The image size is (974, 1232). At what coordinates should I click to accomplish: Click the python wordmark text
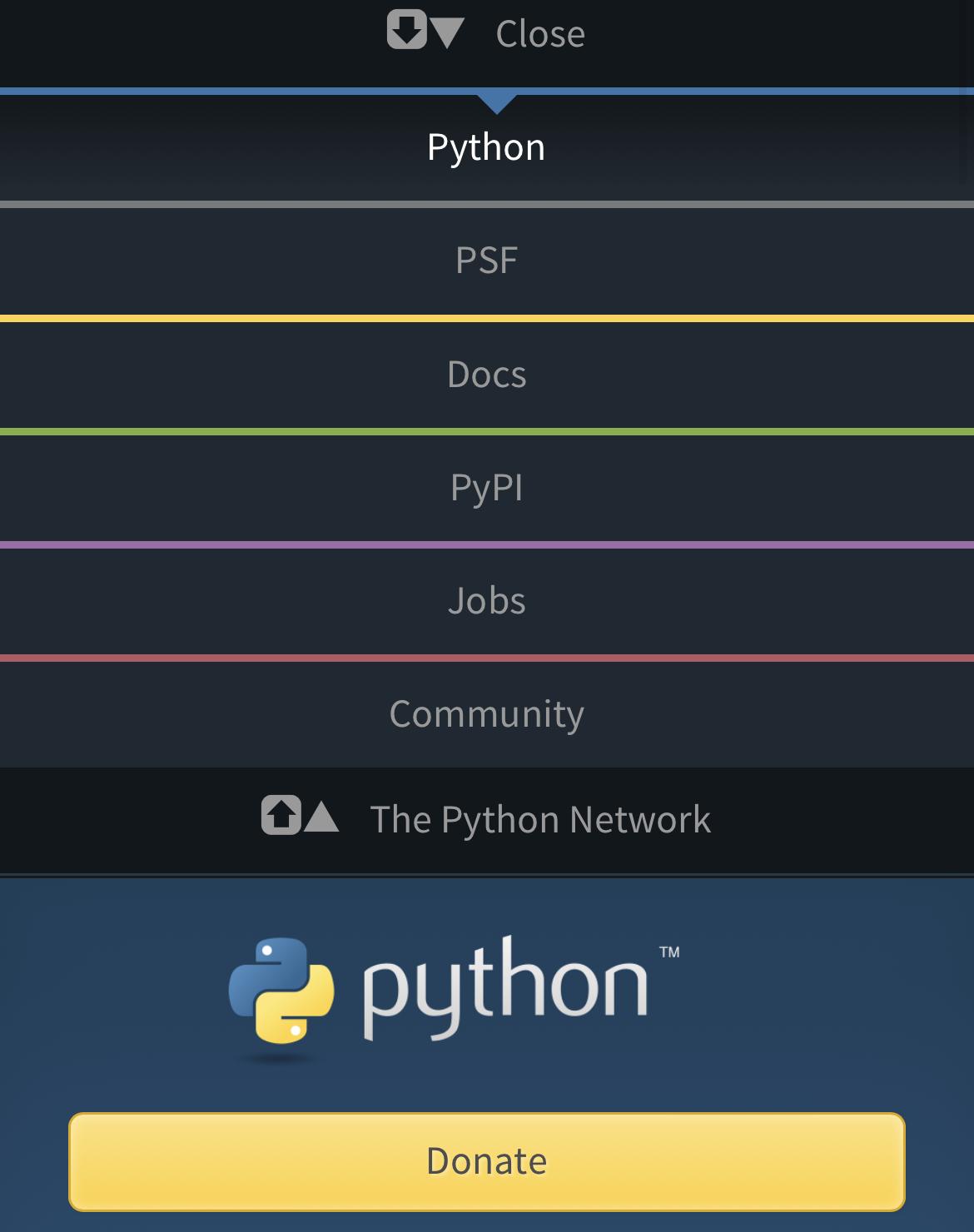click(x=504, y=988)
